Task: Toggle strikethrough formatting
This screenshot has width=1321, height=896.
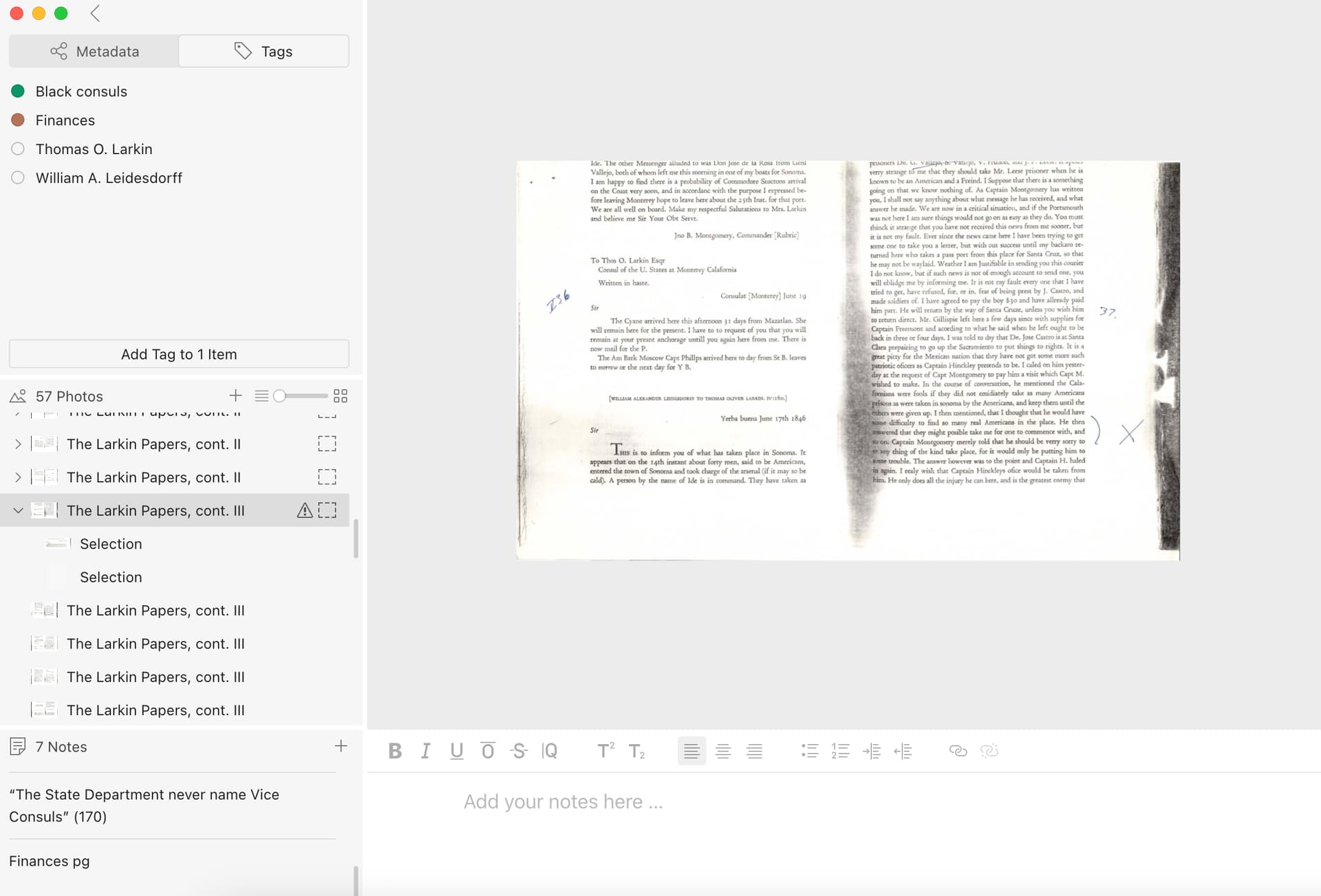Action: 519,751
